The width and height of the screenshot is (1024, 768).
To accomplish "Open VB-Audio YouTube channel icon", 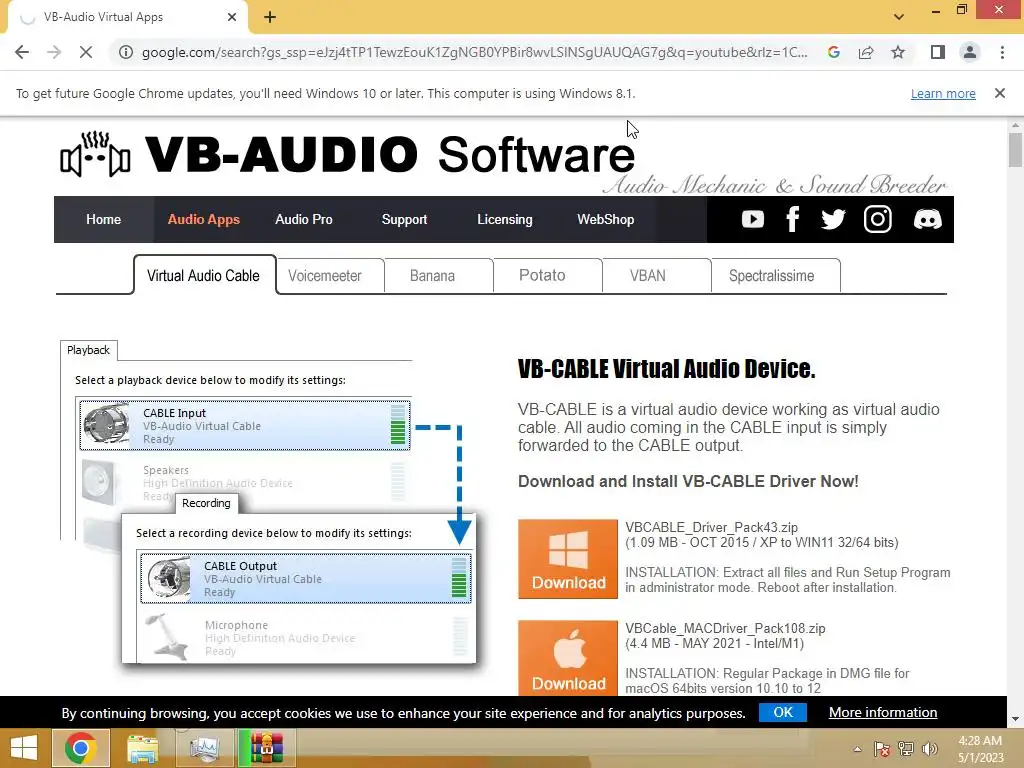I will tap(752, 219).
